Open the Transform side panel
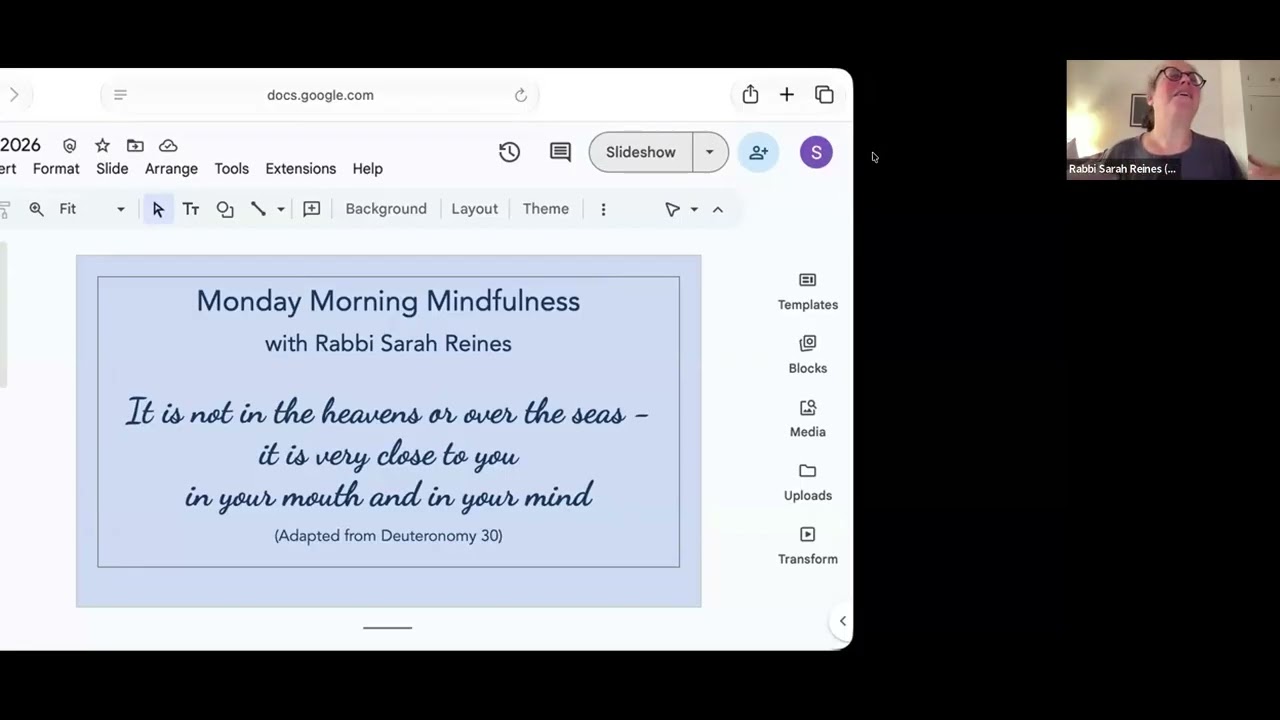This screenshot has height=720, width=1280. point(808,546)
